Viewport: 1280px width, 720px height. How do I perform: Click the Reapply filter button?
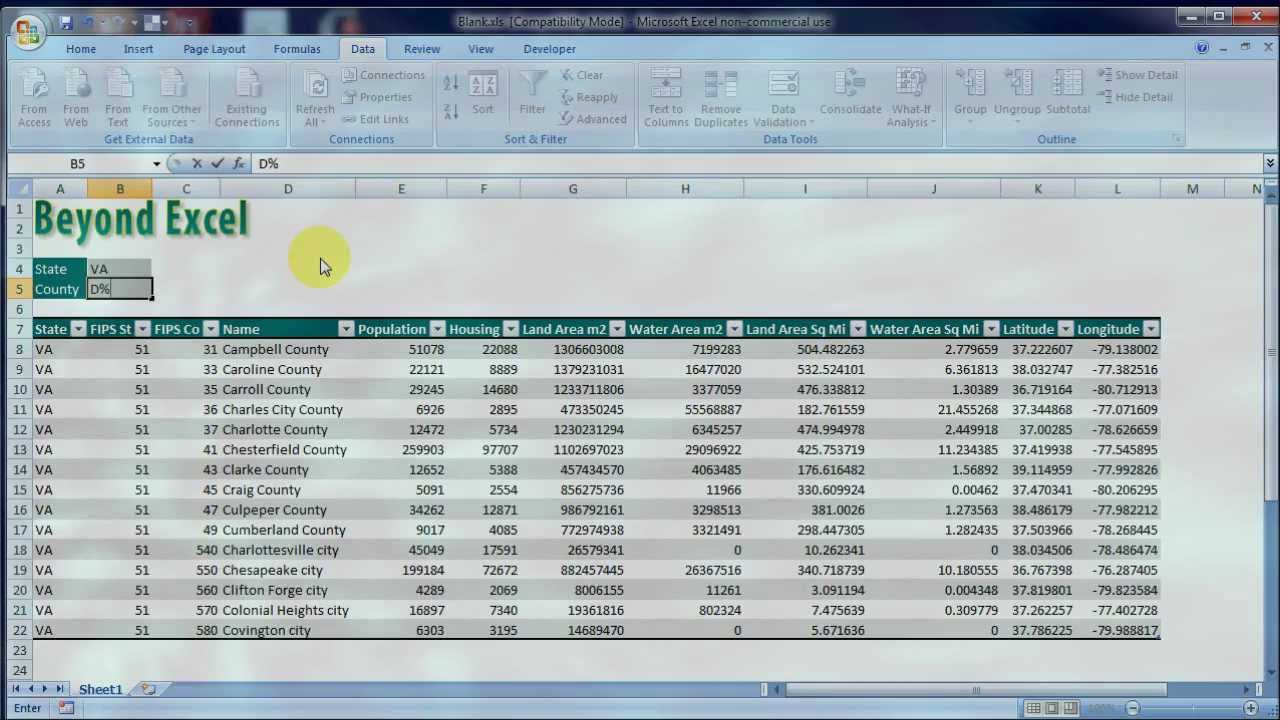[x=588, y=97]
